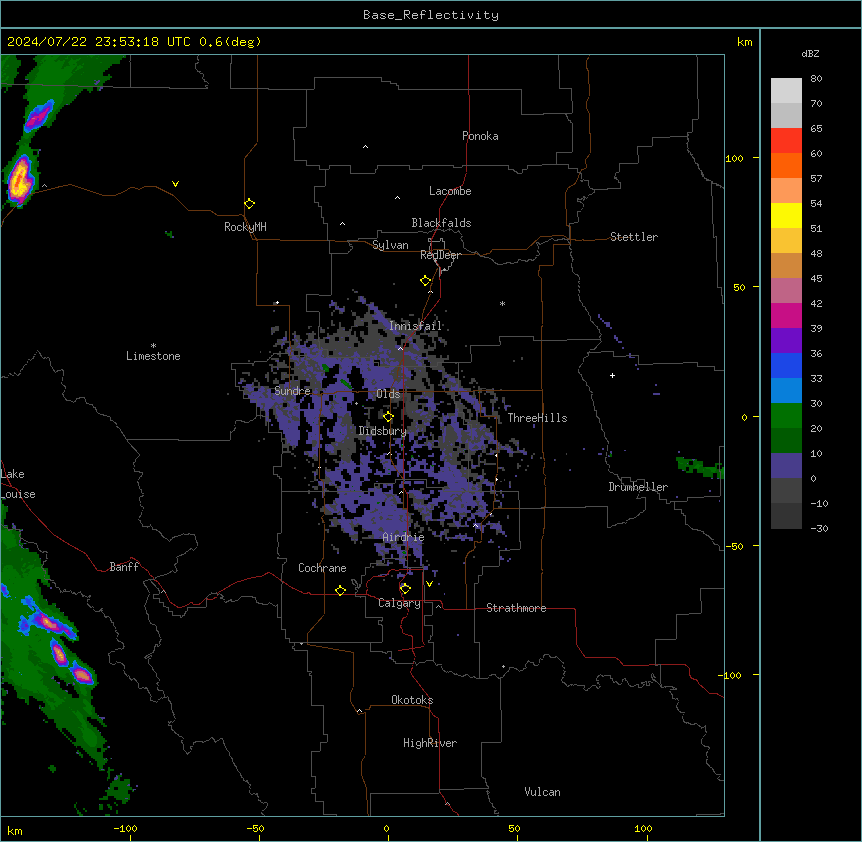Click the green echo patch east of Drumheller

tap(698, 467)
